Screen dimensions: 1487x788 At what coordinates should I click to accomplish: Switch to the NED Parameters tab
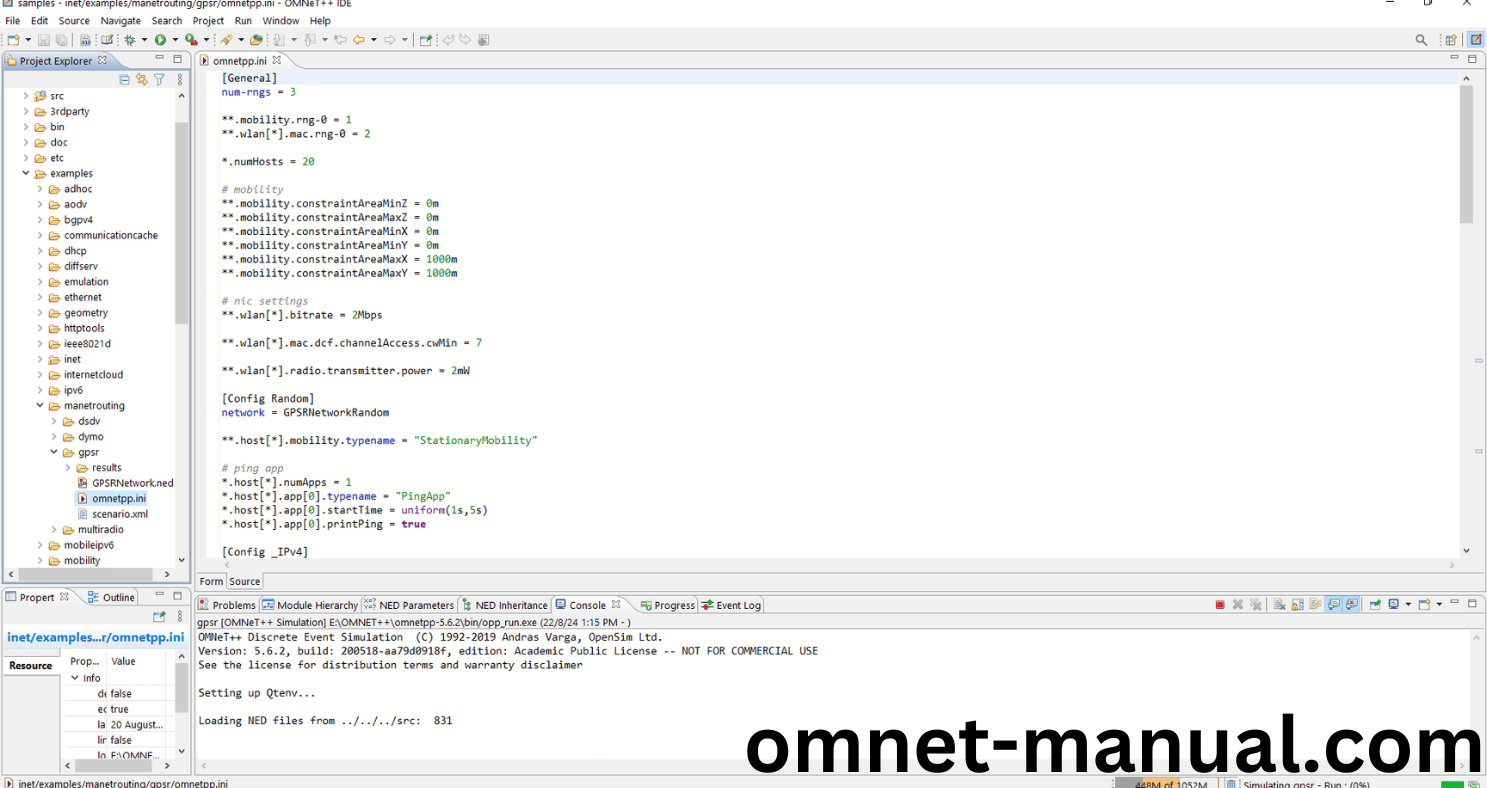pos(409,605)
